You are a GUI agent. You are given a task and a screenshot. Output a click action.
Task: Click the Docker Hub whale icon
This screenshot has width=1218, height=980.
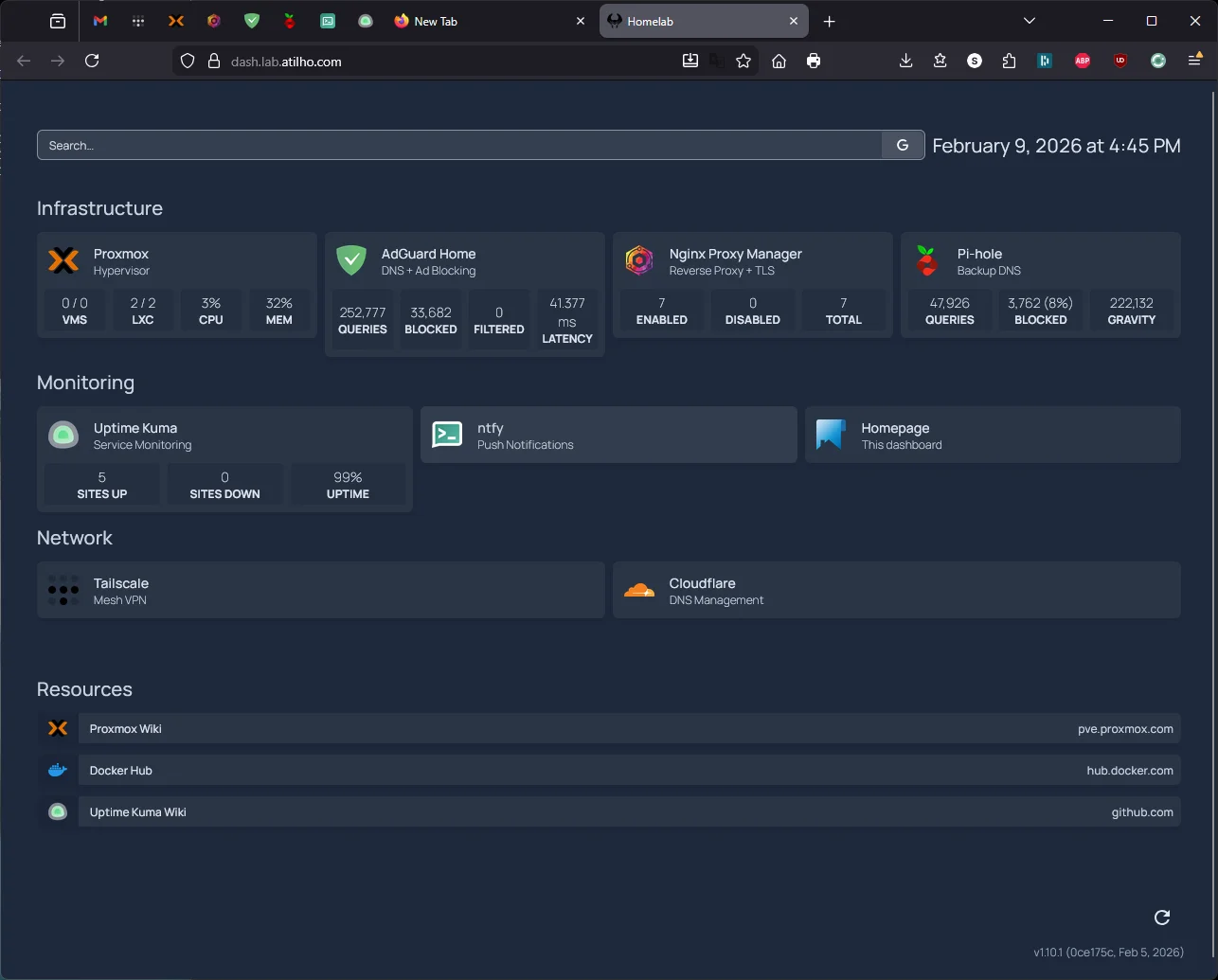(57, 770)
